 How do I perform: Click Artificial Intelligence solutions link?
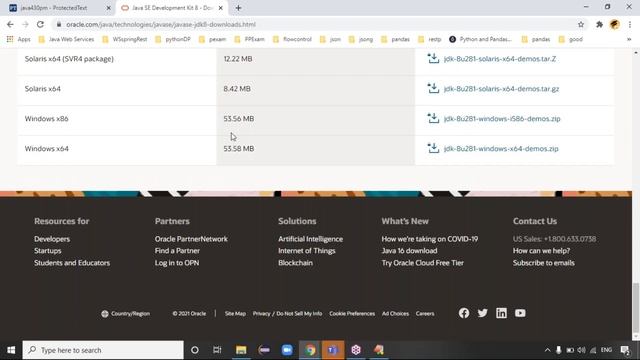(310, 239)
